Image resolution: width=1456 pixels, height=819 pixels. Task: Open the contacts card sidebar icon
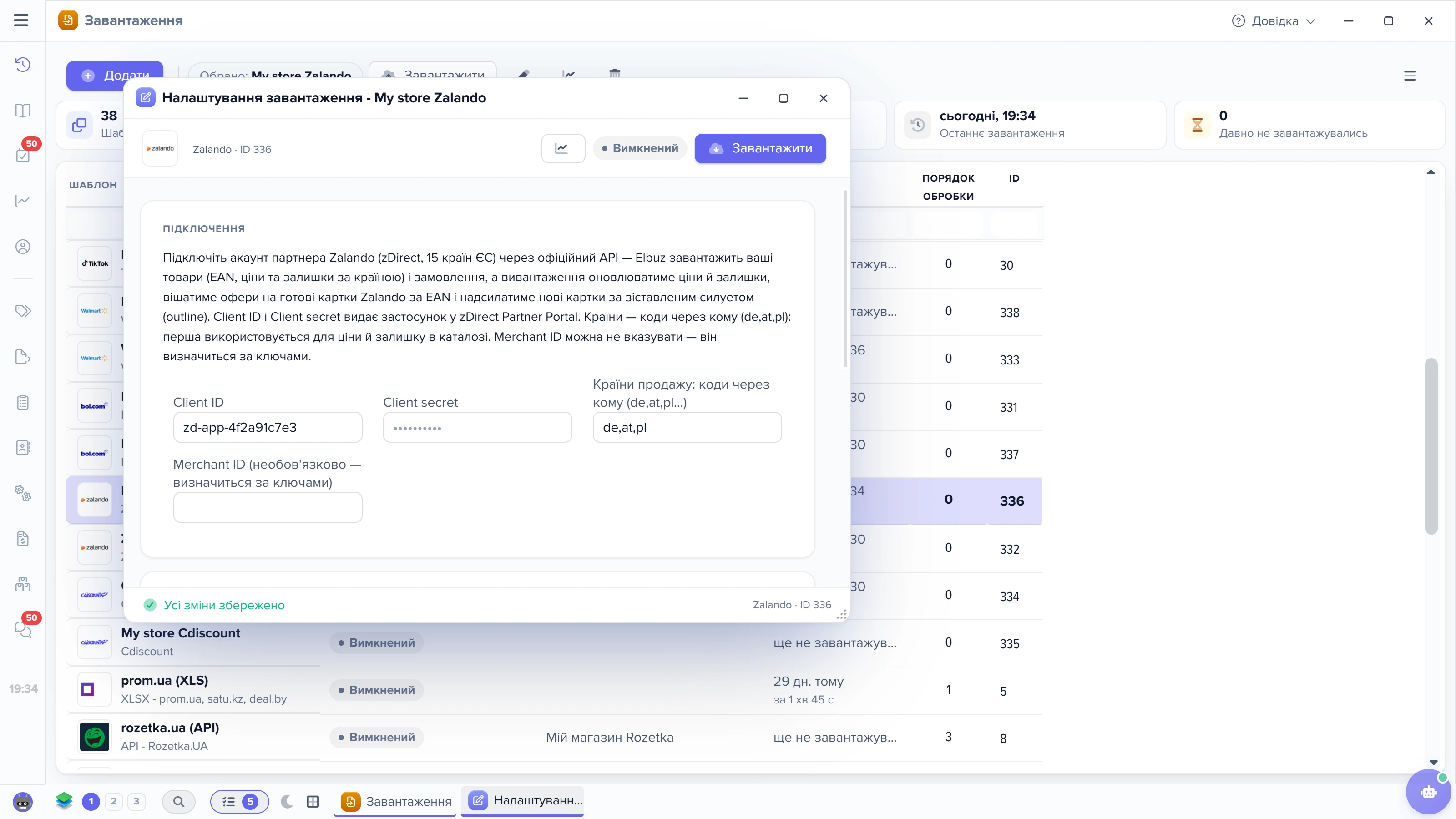pos(23,448)
